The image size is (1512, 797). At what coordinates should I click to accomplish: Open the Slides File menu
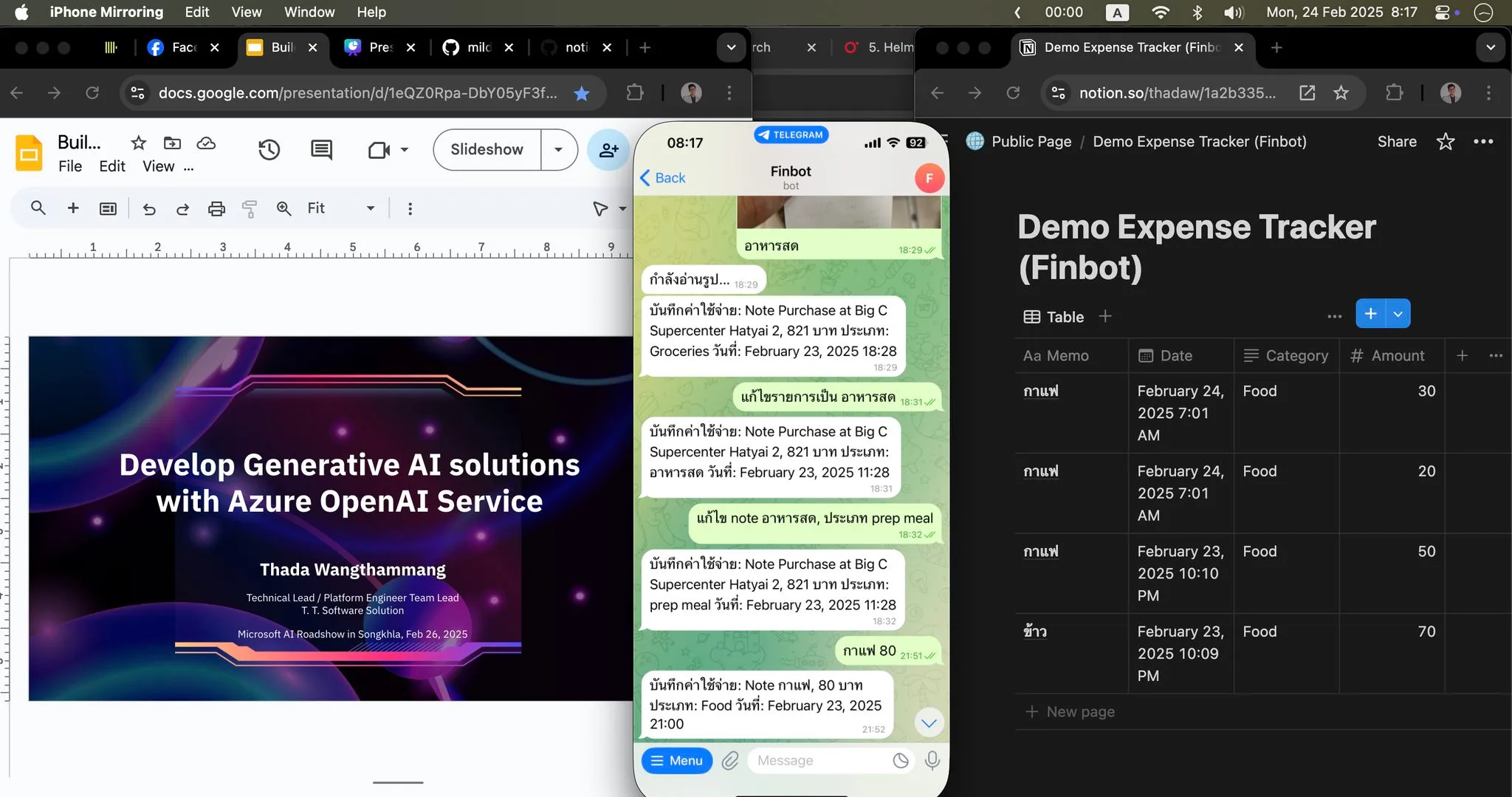click(x=70, y=166)
